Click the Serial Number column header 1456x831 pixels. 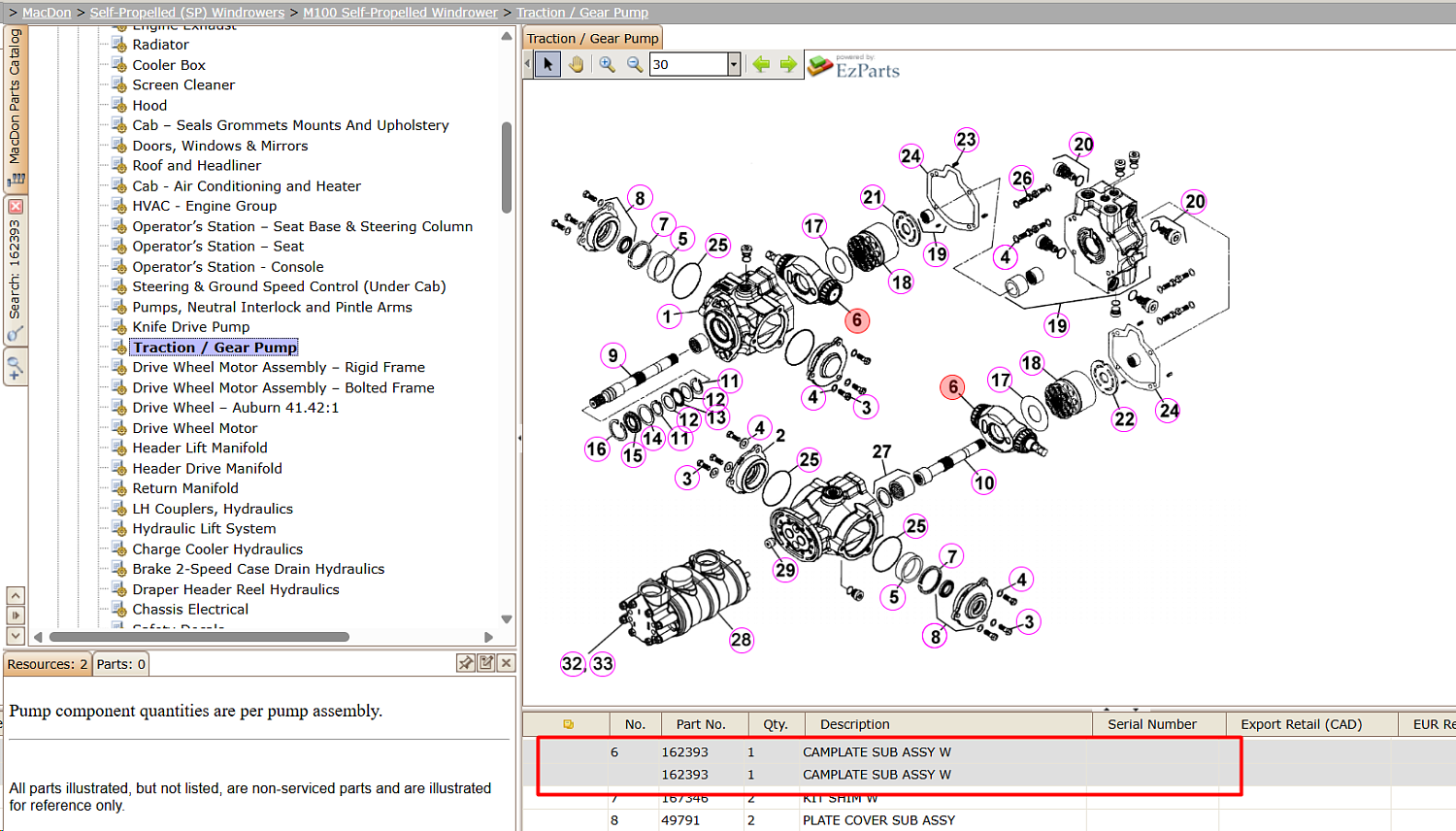tap(1160, 724)
